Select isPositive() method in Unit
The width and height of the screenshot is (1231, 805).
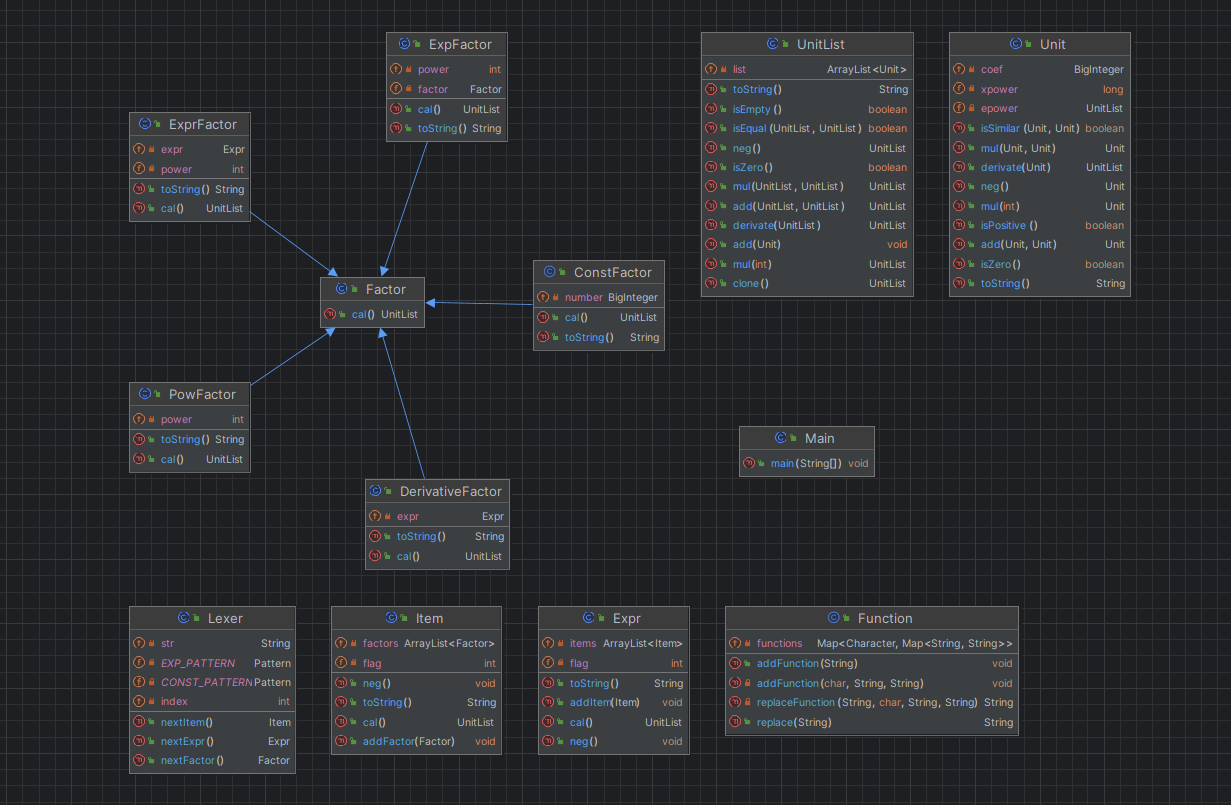tap(1040, 225)
